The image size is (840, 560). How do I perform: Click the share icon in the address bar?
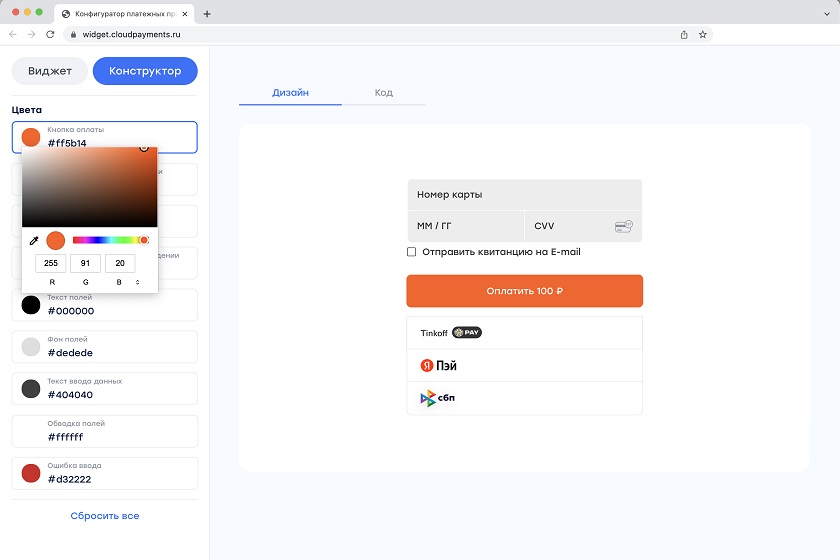(x=684, y=34)
